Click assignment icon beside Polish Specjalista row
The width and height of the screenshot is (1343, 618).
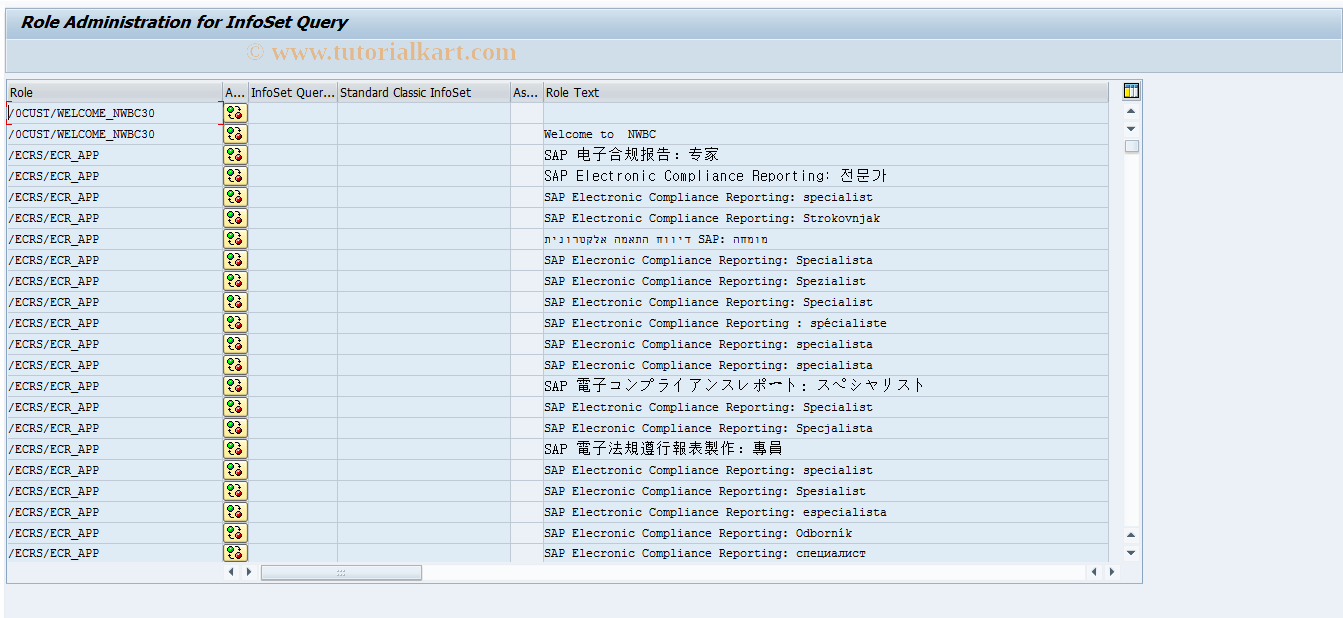pos(235,427)
